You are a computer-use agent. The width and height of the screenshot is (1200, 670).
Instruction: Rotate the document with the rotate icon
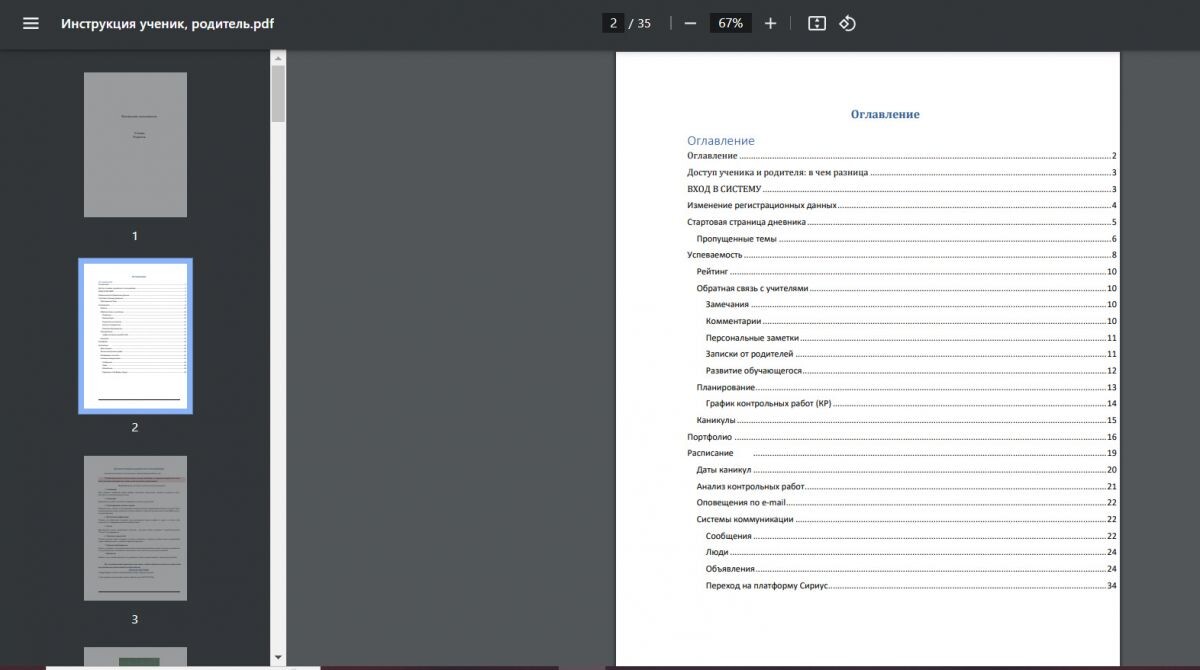pos(847,23)
